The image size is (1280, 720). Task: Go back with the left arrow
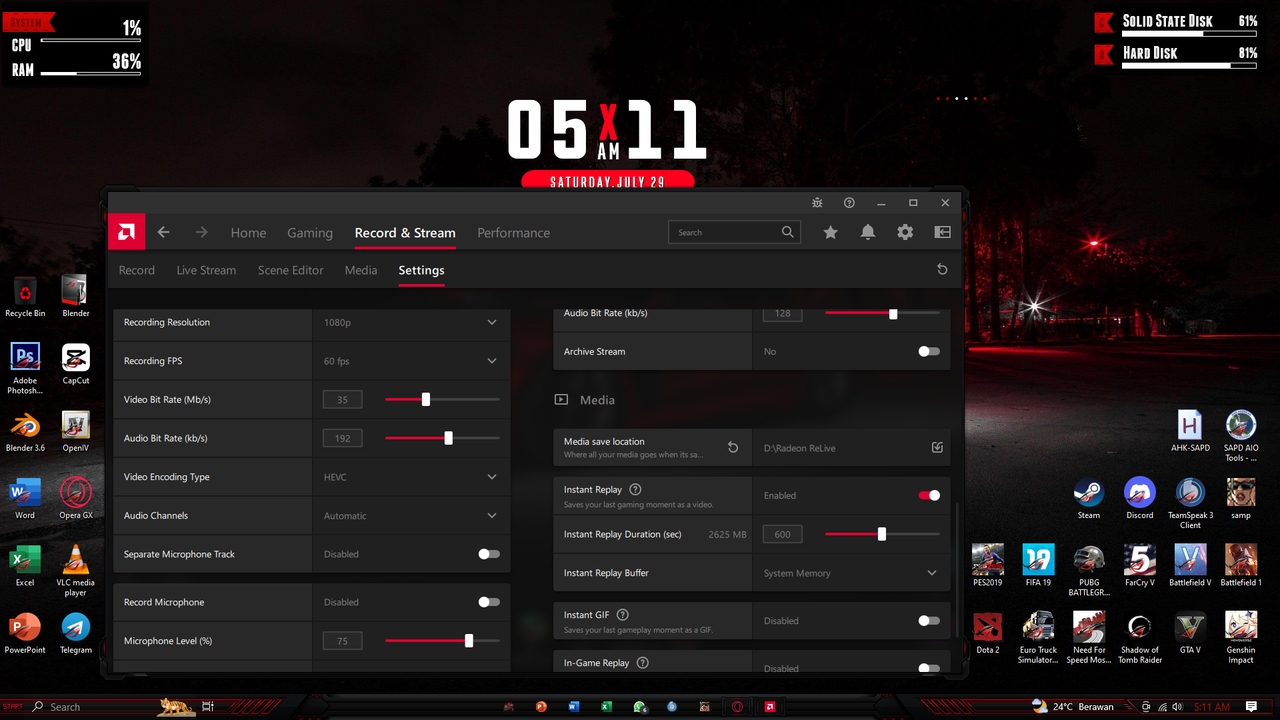tap(164, 232)
